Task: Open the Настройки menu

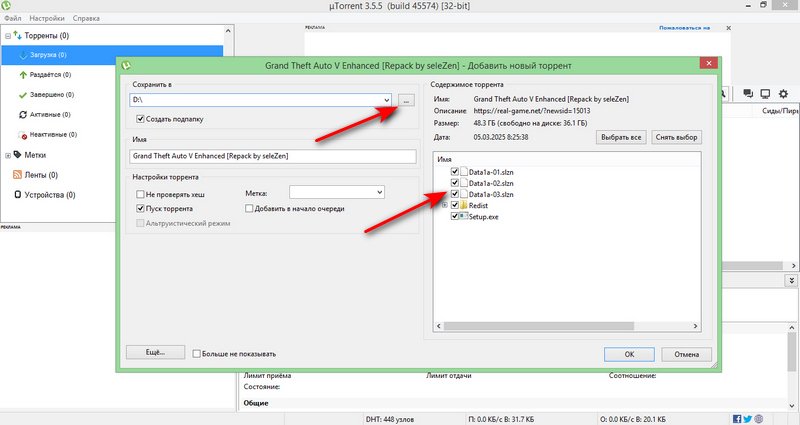Action: coord(48,18)
